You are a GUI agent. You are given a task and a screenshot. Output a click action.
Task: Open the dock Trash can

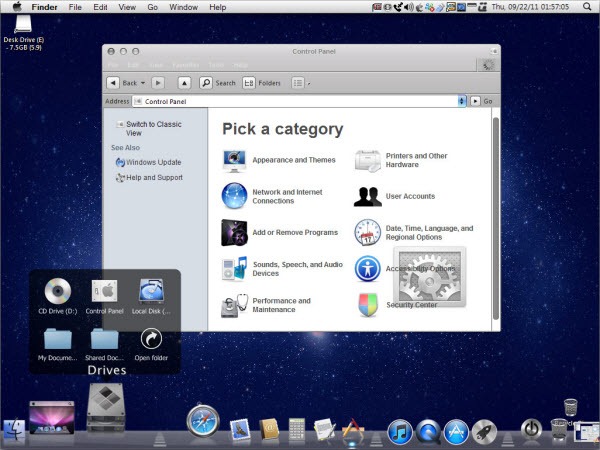559,431
